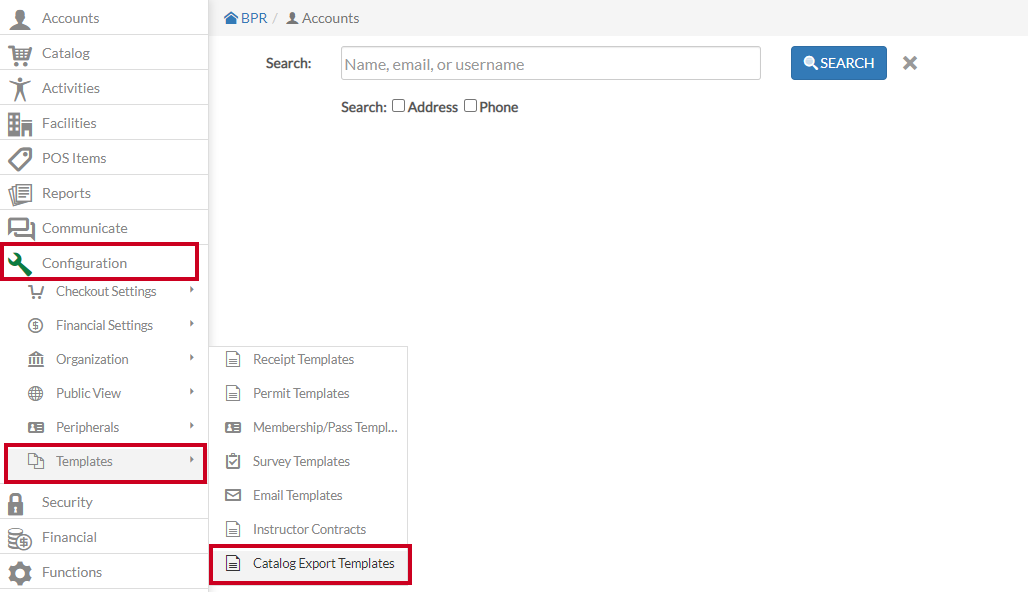Click the Security padlock icon
This screenshot has height=592, width=1028.
(16, 504)
